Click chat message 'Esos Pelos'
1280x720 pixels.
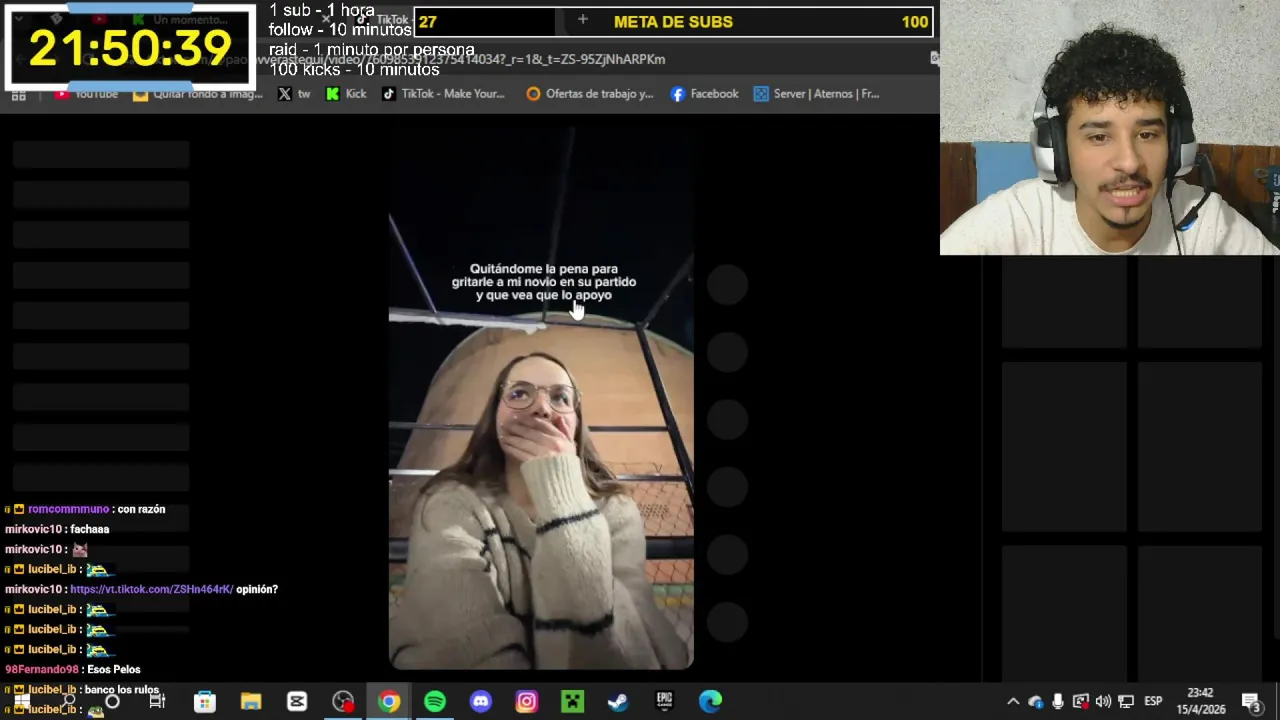114,669
